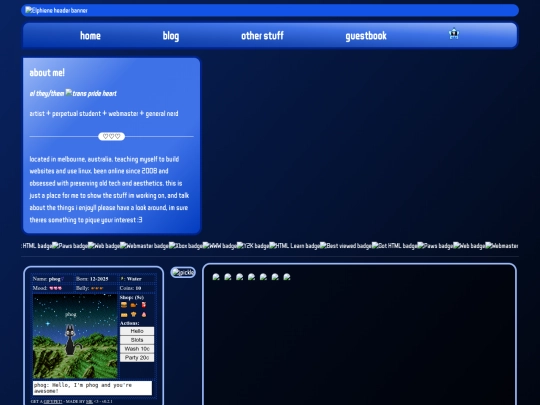
Task: Click the 'Actions:' label
Action: point(129,323)
